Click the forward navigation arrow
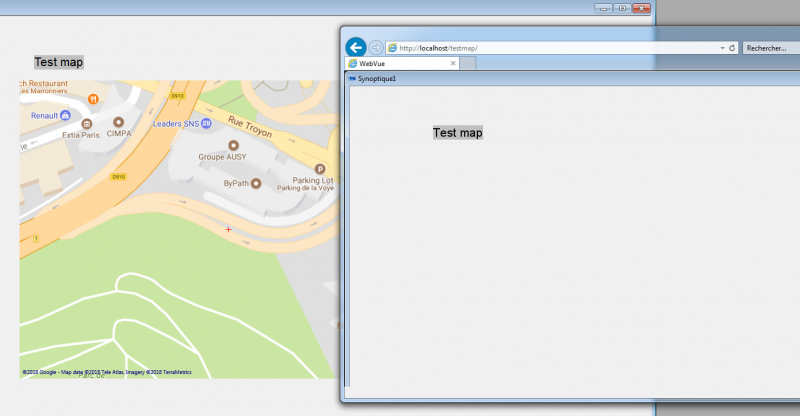 pyautogui.click(x=376, y=47)
